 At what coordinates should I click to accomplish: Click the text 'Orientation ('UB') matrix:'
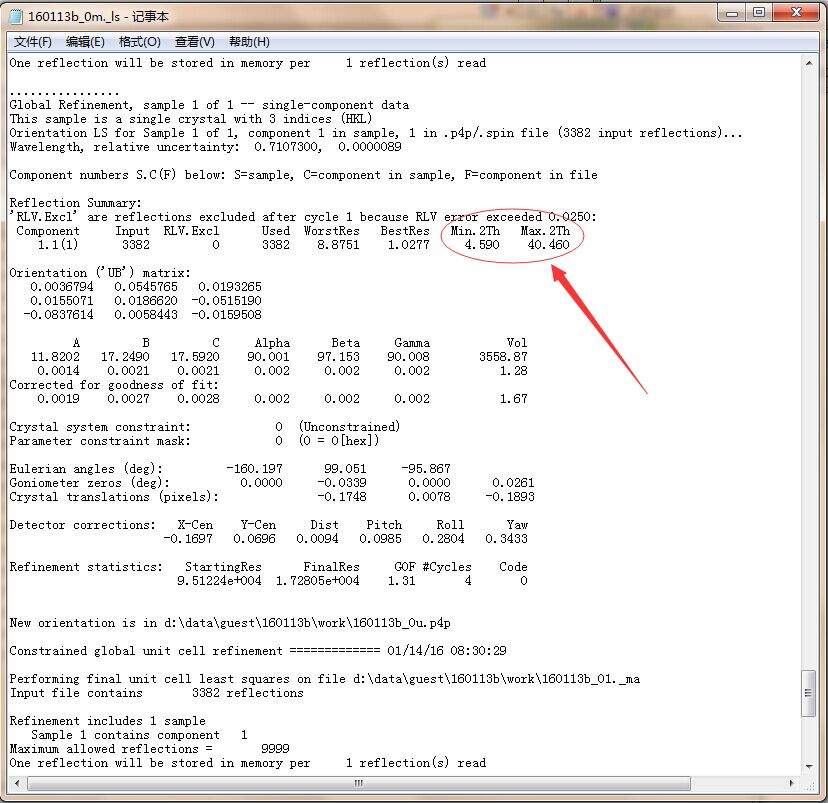100,273
